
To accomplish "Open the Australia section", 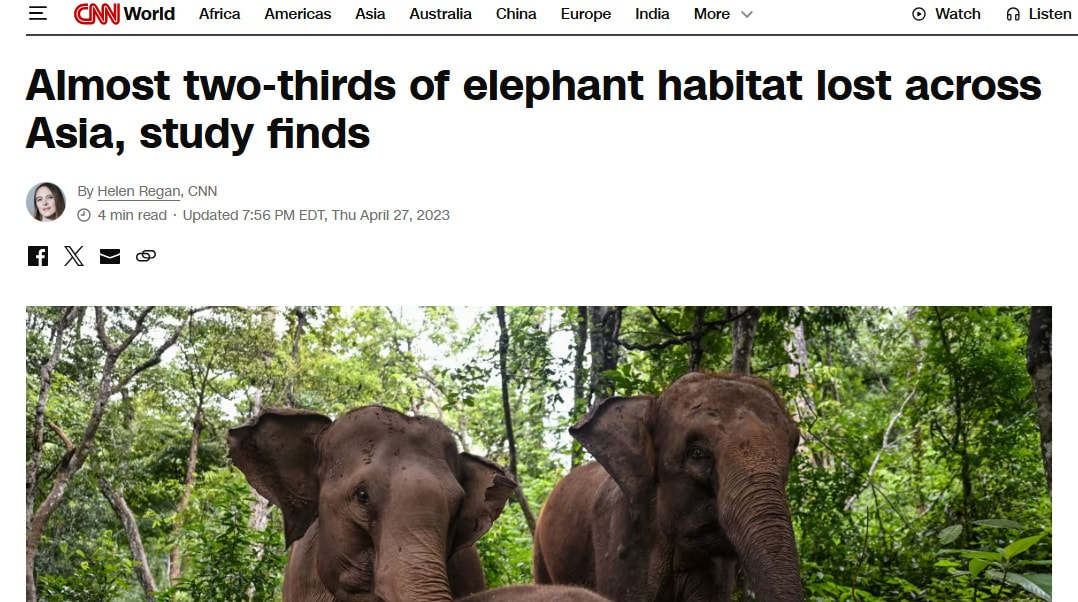I will [x=441, y=14].
